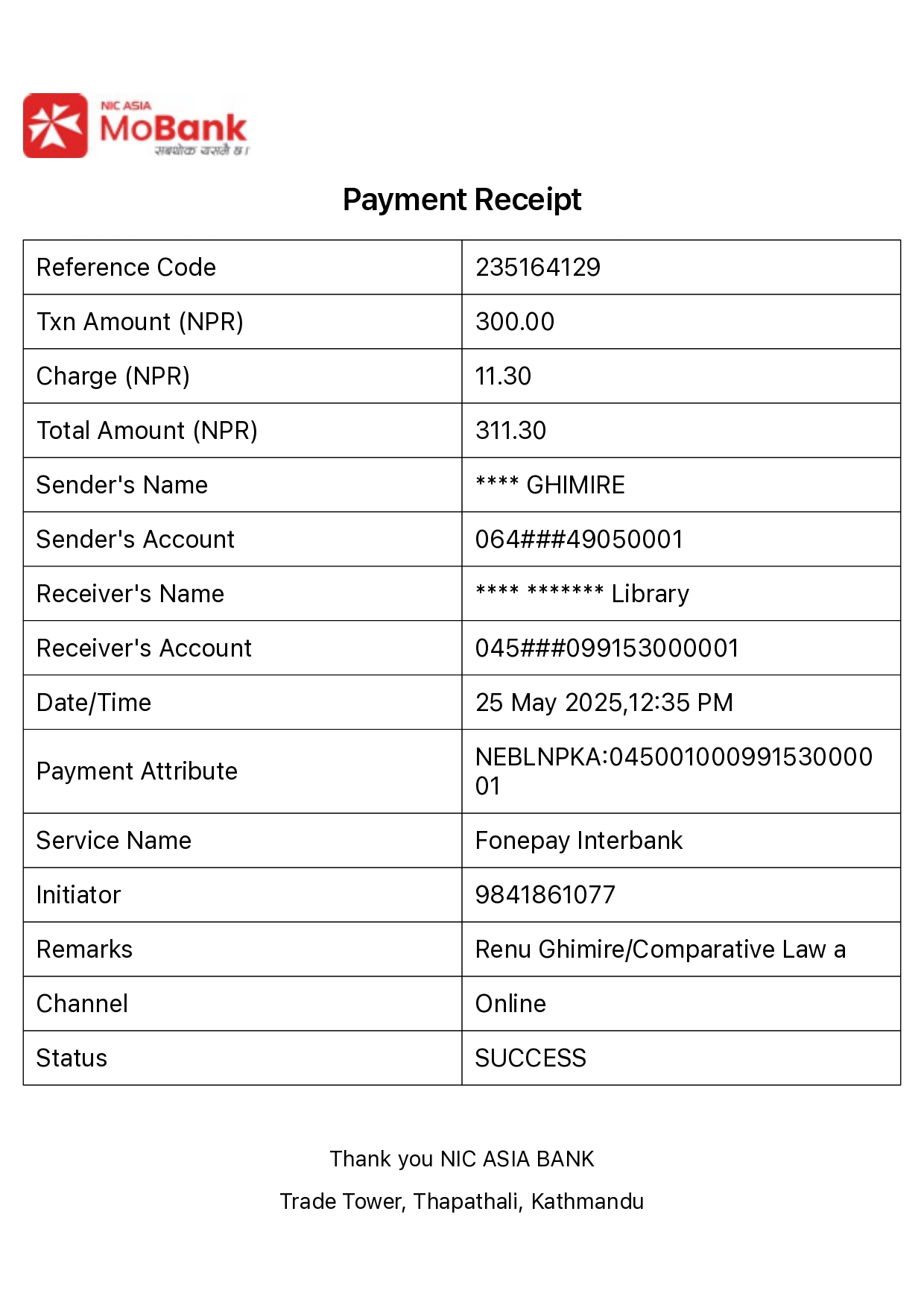
Task: Click the SUCCESS status value
Action: [x=530, y=1058]
